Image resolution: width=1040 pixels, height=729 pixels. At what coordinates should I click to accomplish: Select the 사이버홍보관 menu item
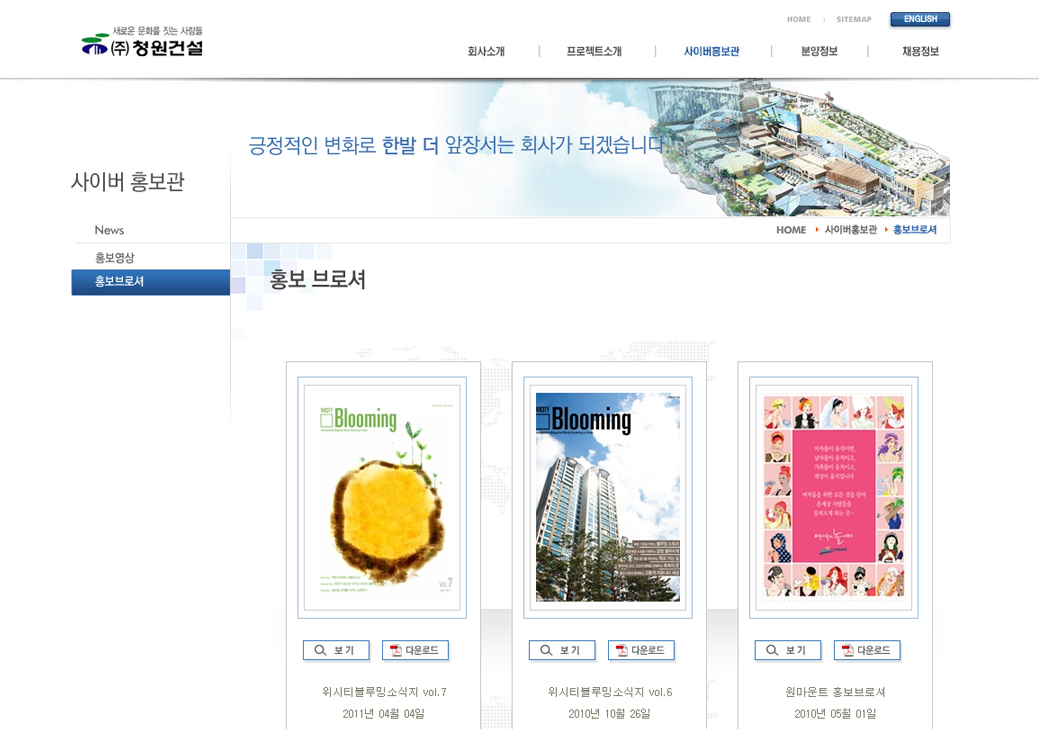tap(711, 52)
